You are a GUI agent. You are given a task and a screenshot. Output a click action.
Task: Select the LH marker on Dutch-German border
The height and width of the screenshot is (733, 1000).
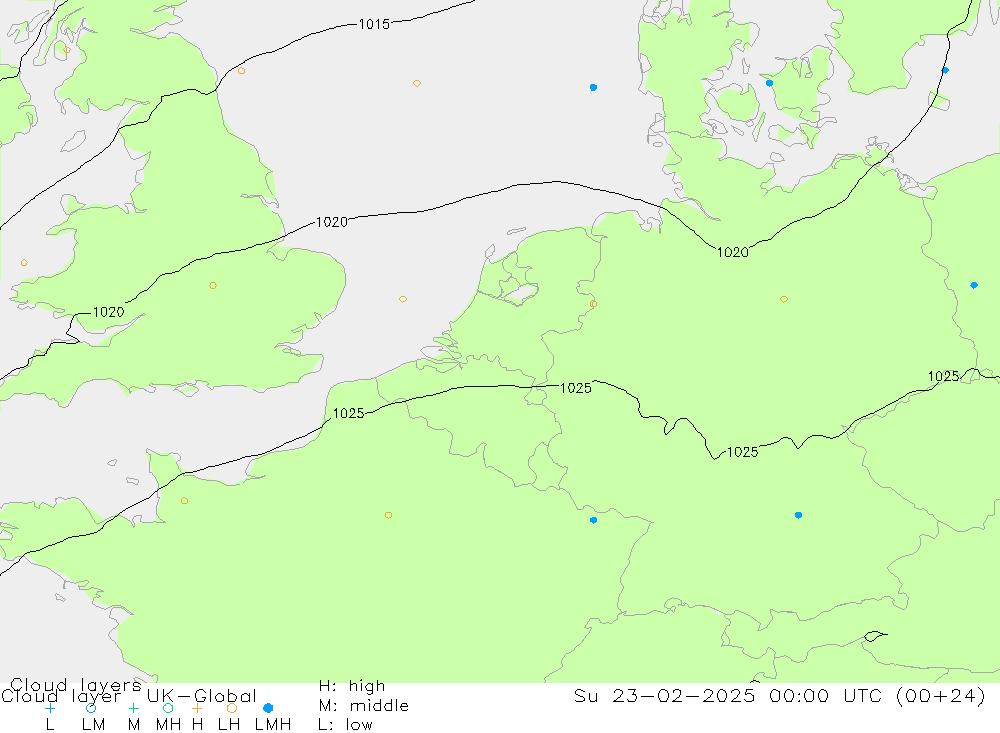pos(593,304)
